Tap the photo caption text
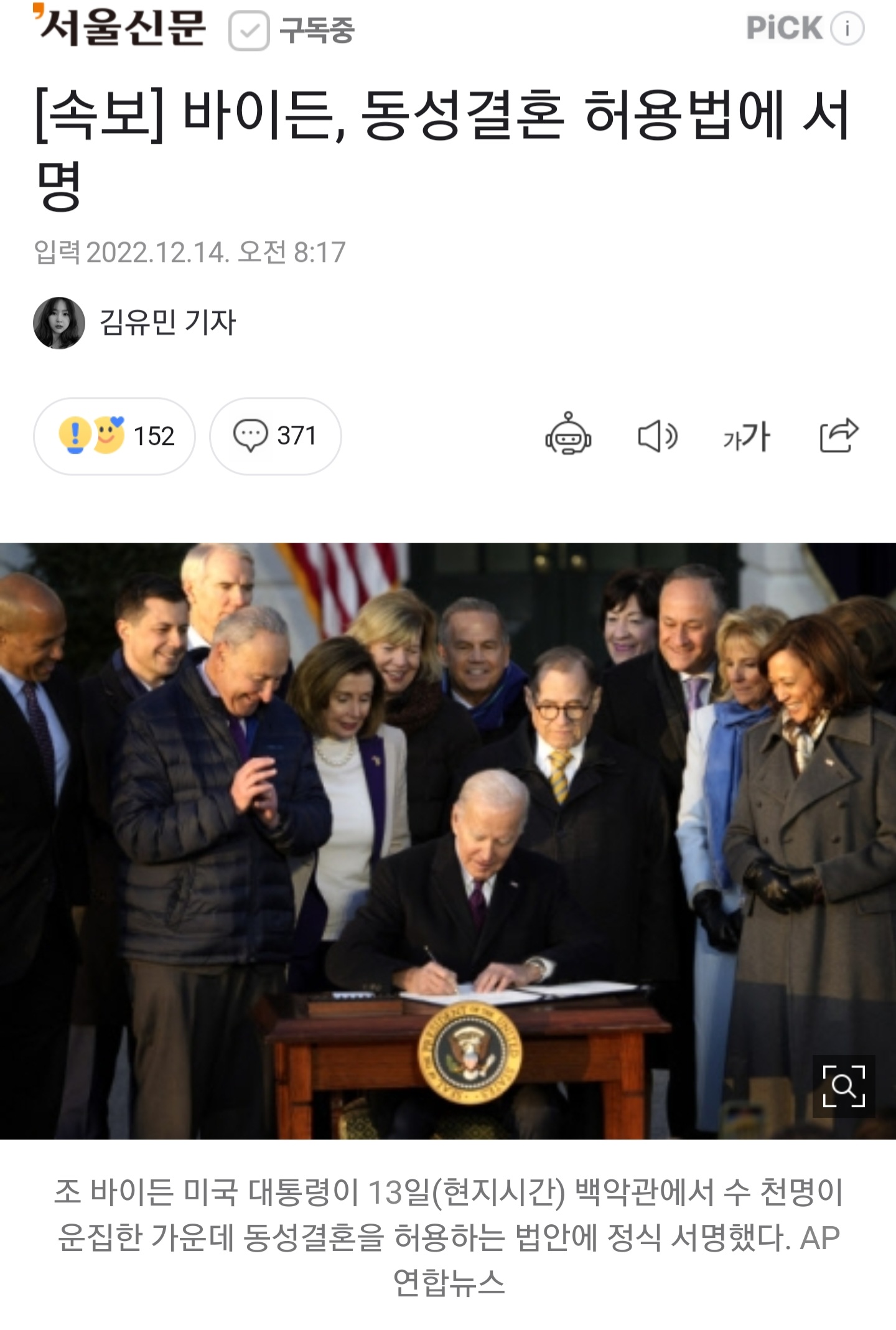896x1330 pixels. (448, 1237)
